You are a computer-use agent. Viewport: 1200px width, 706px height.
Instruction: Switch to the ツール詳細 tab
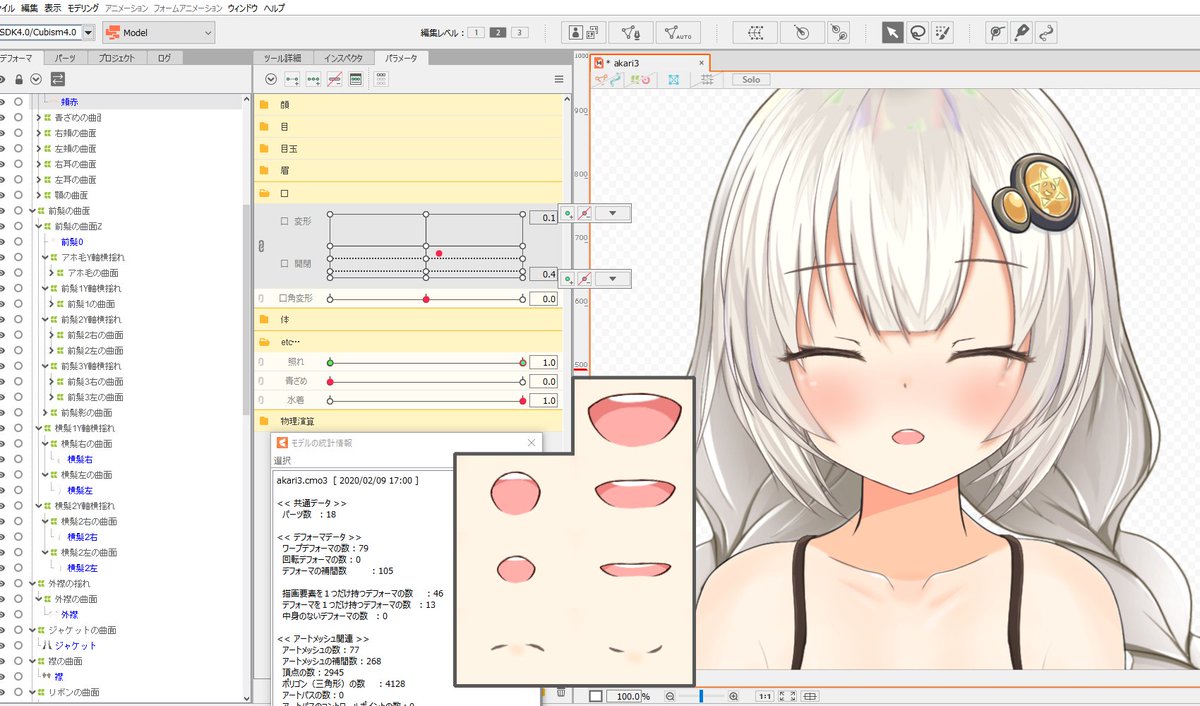point(281,58)
